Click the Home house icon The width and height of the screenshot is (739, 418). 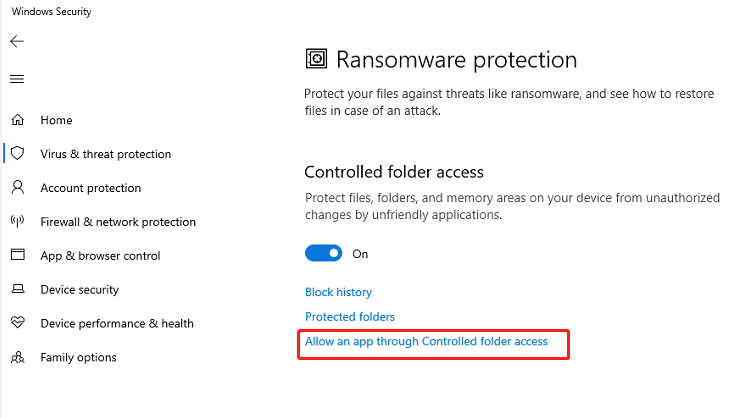pos(17,120)
